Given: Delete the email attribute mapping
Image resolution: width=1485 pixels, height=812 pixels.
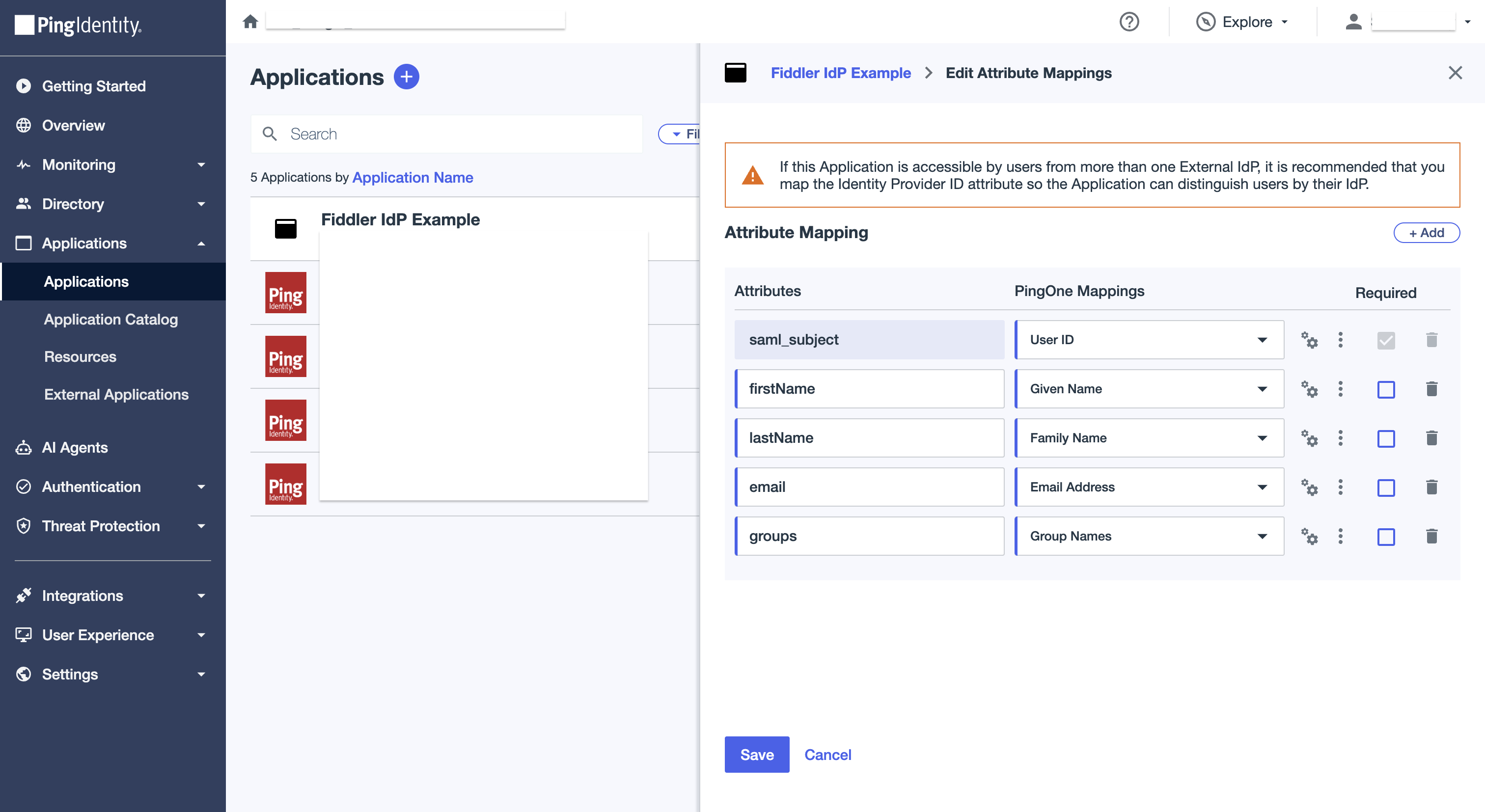Looking at the screenshot, I should (x=1431, y=487).
